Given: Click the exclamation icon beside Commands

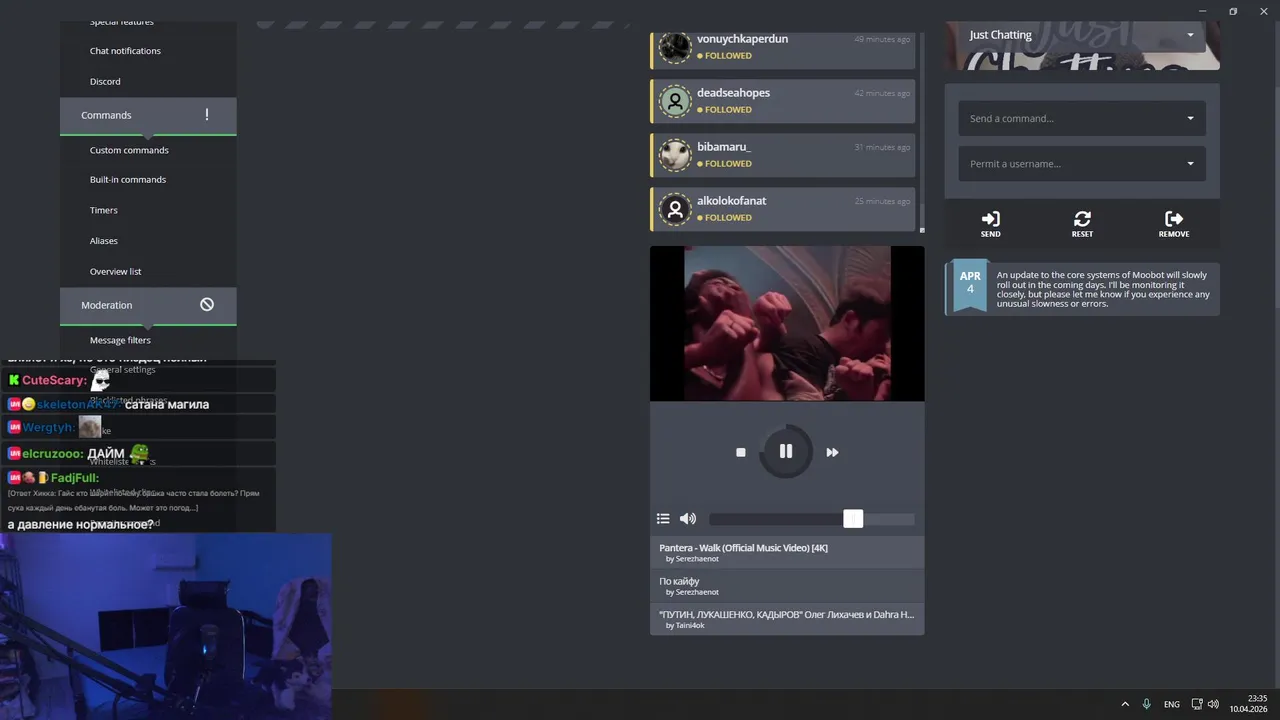Looking at the screenshot, I should point(207,115).
